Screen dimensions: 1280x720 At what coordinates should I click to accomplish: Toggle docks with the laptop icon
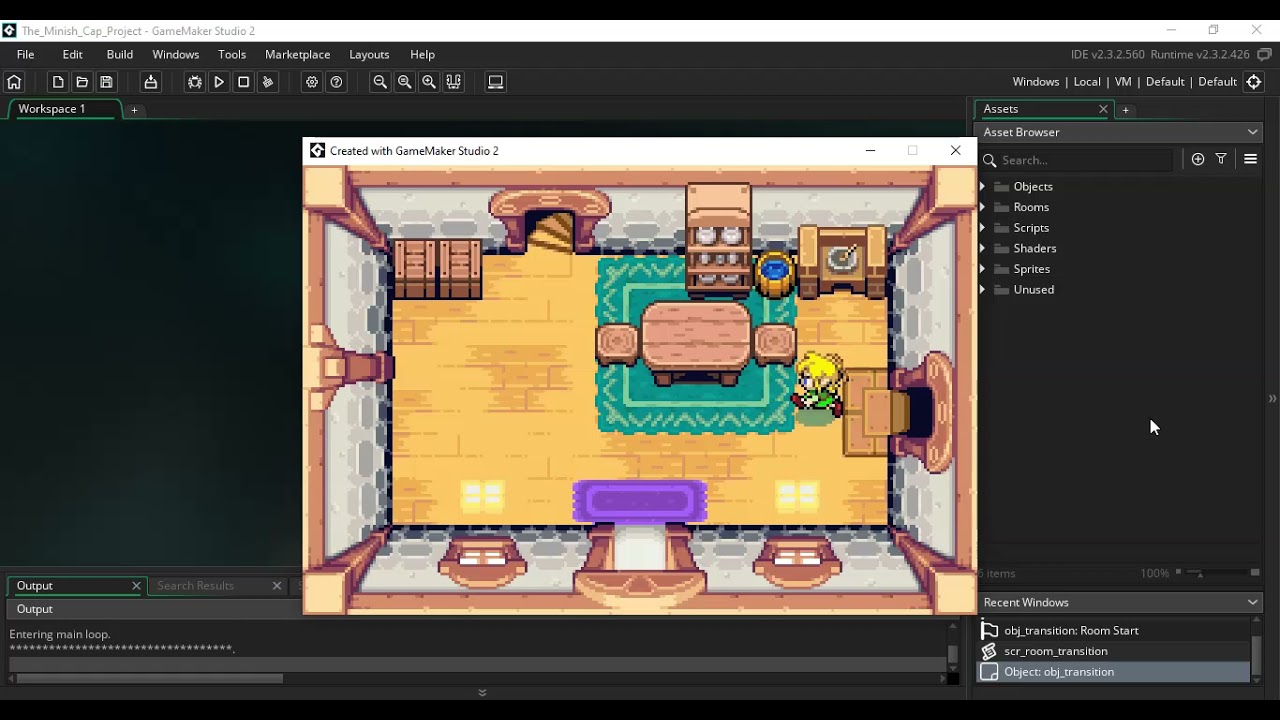496,82
